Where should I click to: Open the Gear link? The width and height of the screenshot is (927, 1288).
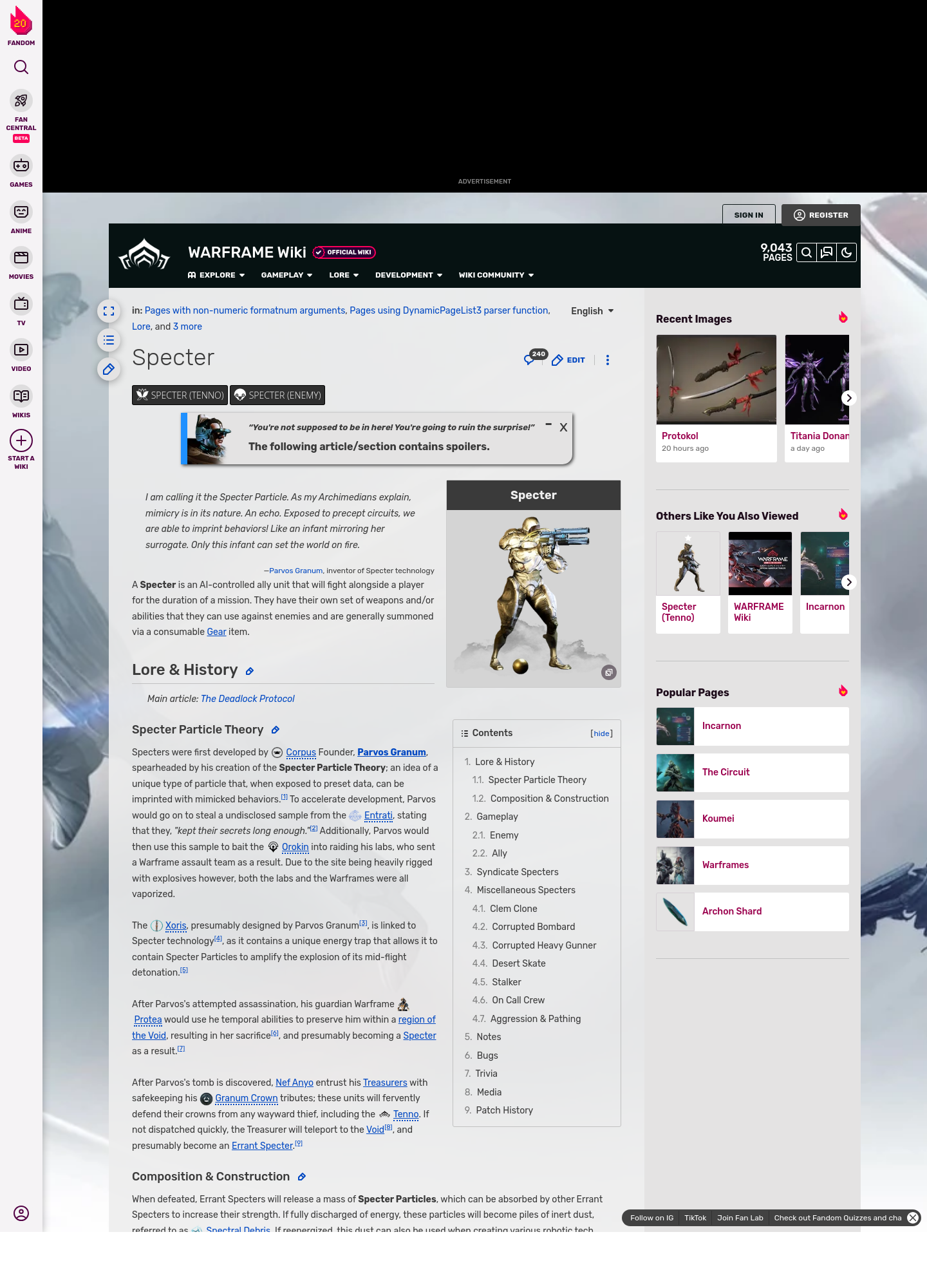tap(216, 632)
